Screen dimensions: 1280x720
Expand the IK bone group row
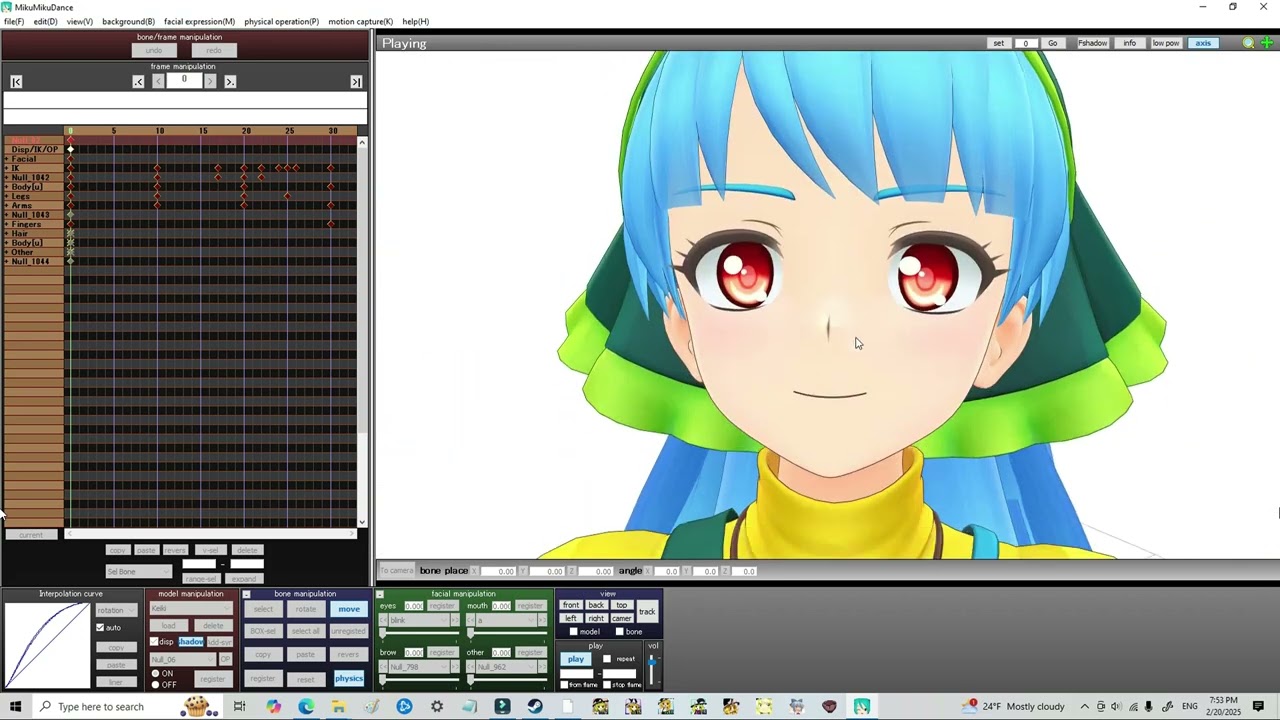tap(7, 168)
